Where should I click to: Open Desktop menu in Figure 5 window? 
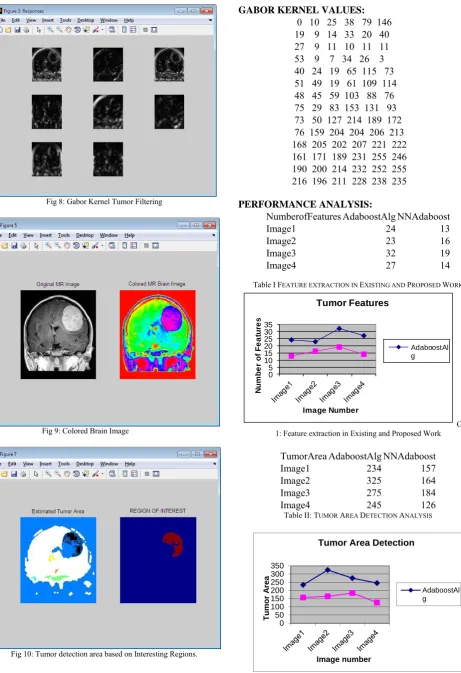click(85, 235)
